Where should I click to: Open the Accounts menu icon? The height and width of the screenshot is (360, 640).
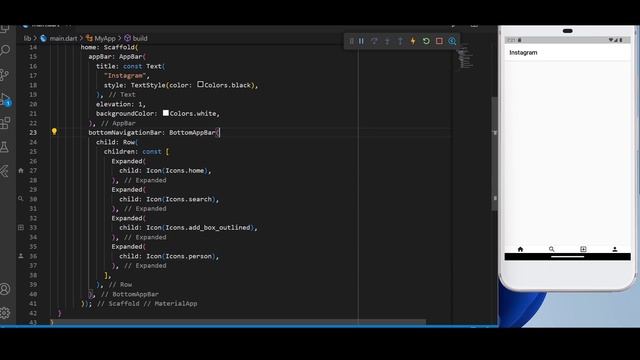[5, 289]
